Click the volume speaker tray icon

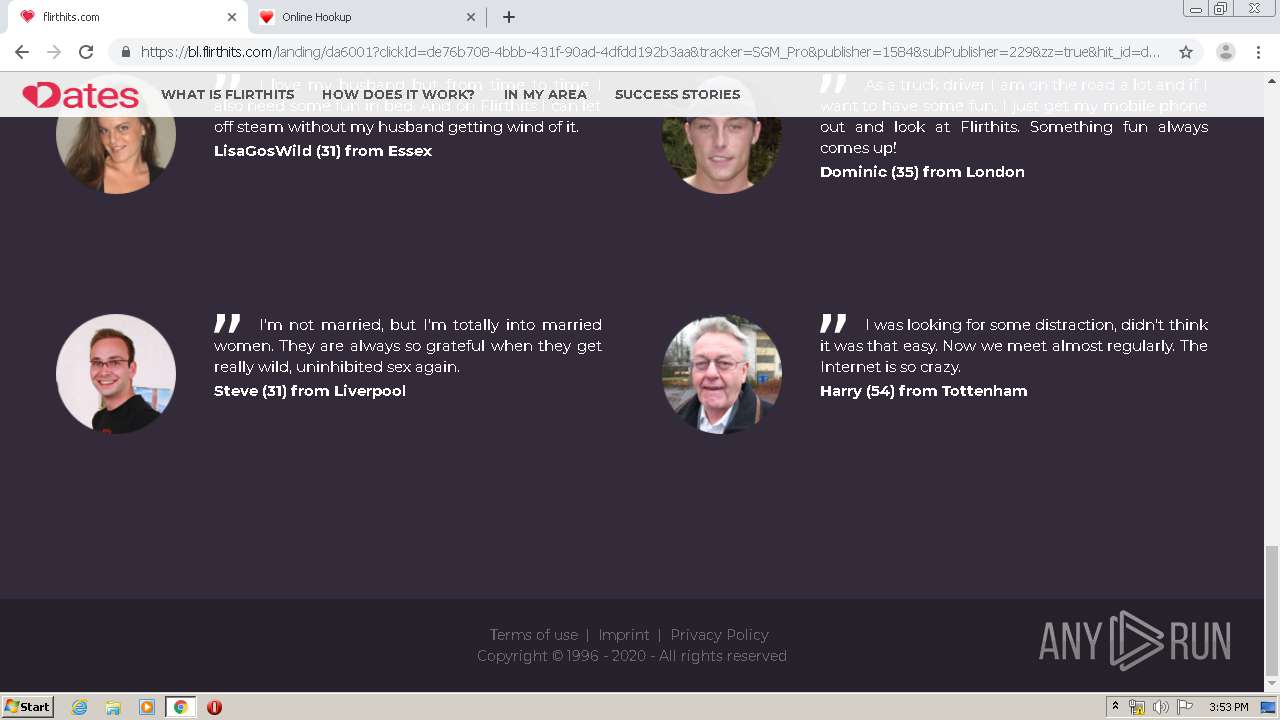click(1160, 707)
